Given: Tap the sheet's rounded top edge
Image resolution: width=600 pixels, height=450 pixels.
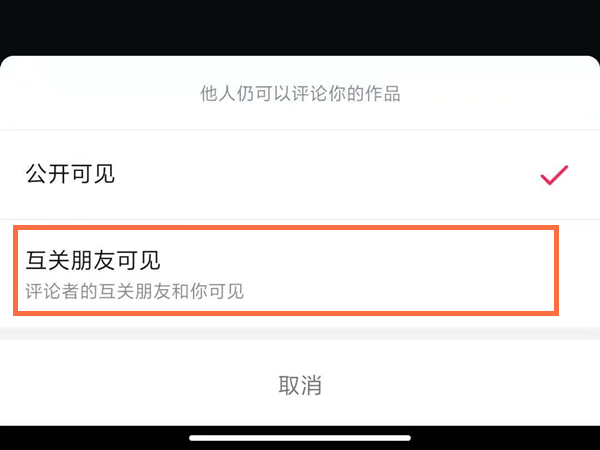Looking at the screenshot, I should point(300,60).
